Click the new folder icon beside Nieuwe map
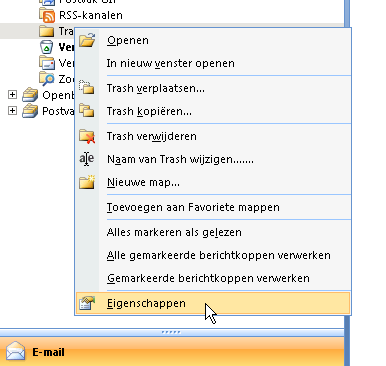Screen dimensions: 386x366 (87, 182)
